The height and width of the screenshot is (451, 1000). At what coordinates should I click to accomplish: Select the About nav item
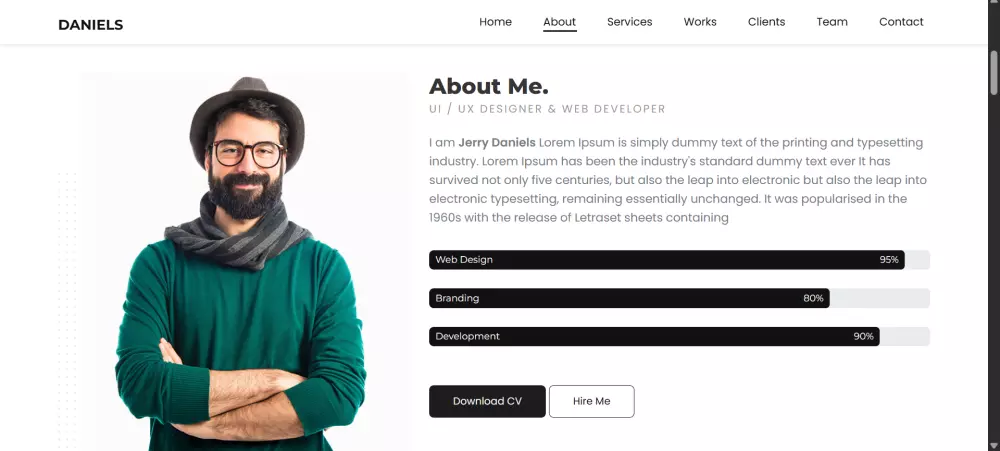(x=560, y=22)
